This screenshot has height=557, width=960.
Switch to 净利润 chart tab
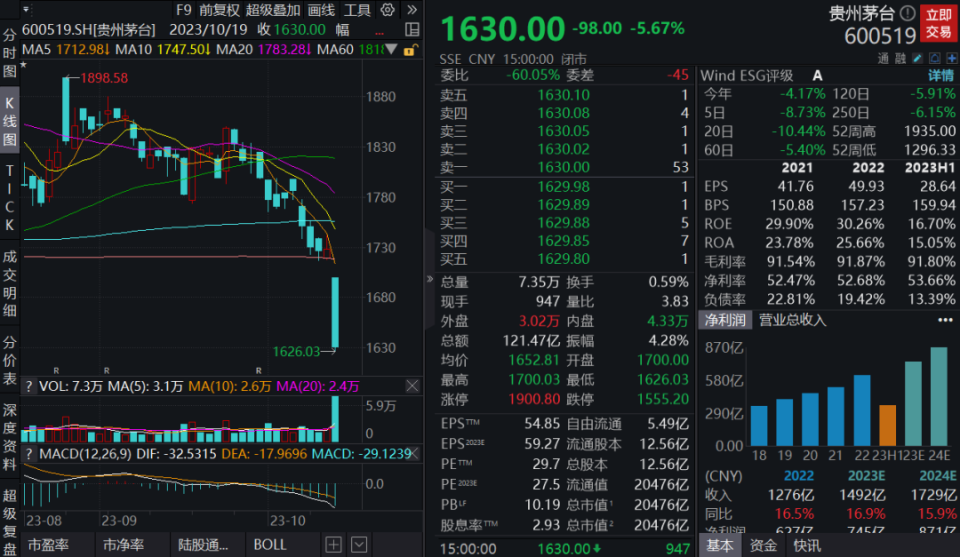point(725,320)
